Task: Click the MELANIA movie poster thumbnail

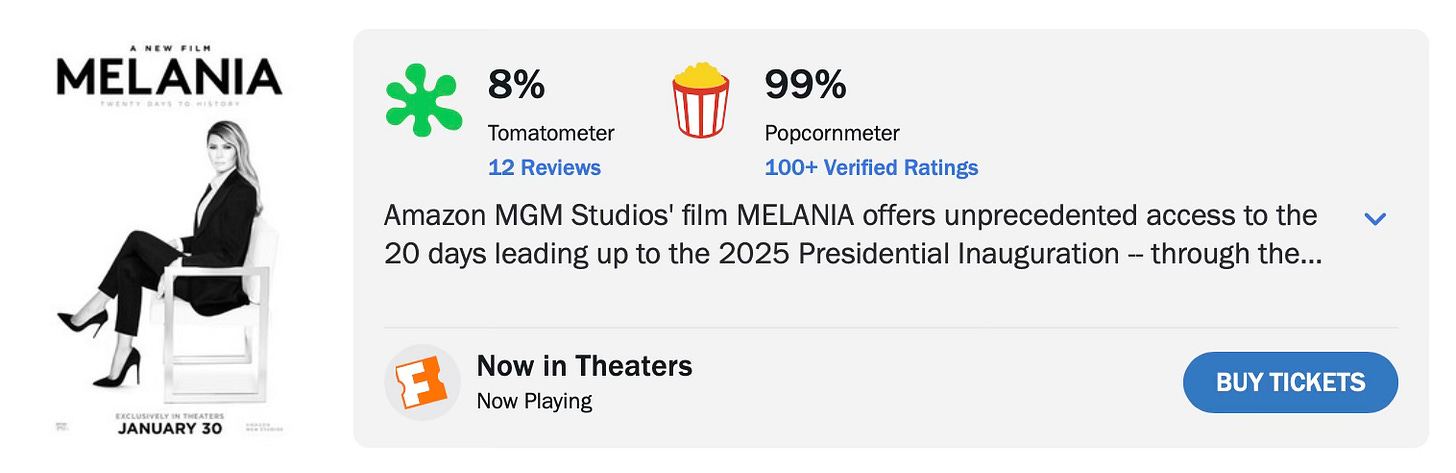Action: (x=170, y=240)
